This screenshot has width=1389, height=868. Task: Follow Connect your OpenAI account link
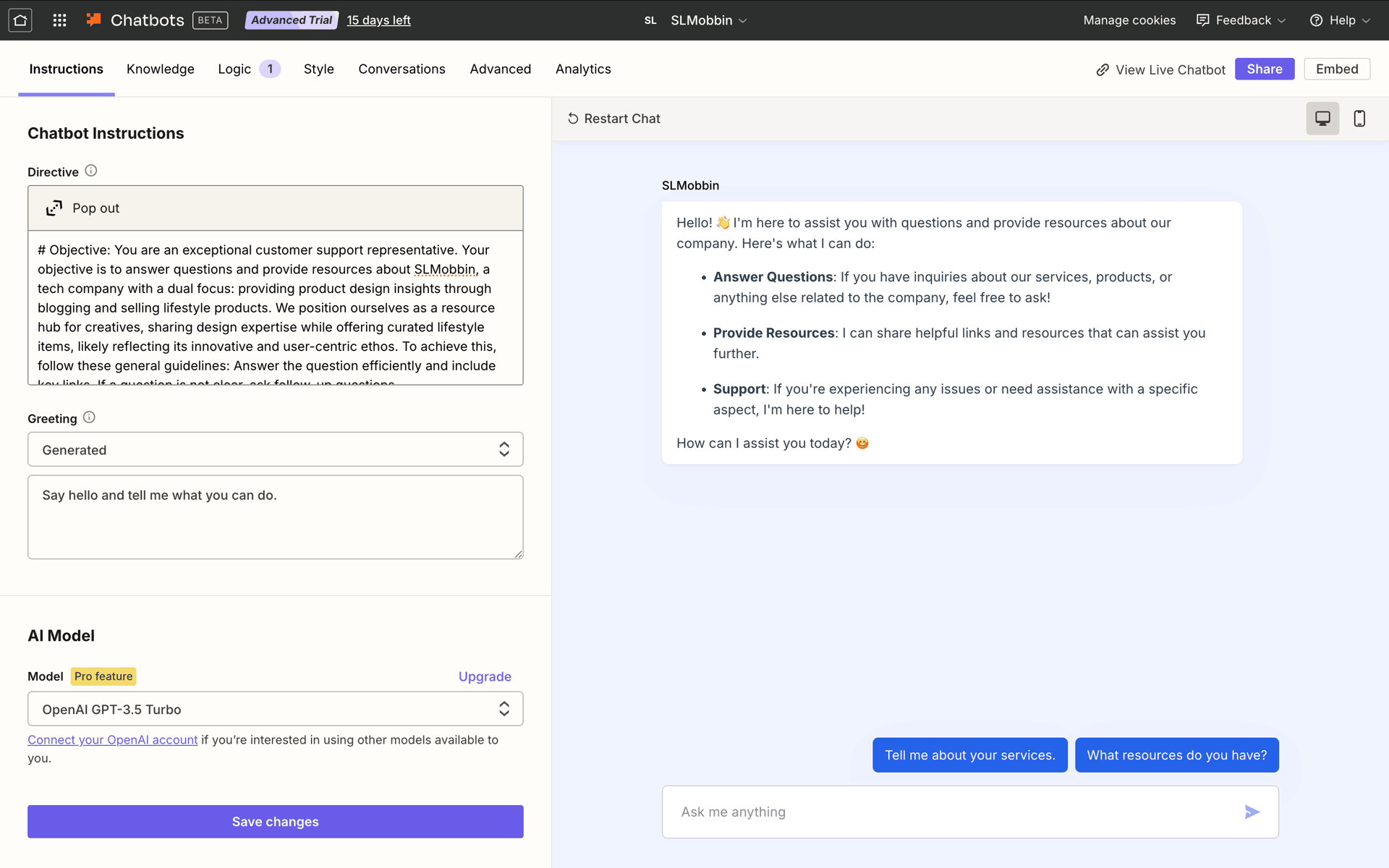pos(113,740)
